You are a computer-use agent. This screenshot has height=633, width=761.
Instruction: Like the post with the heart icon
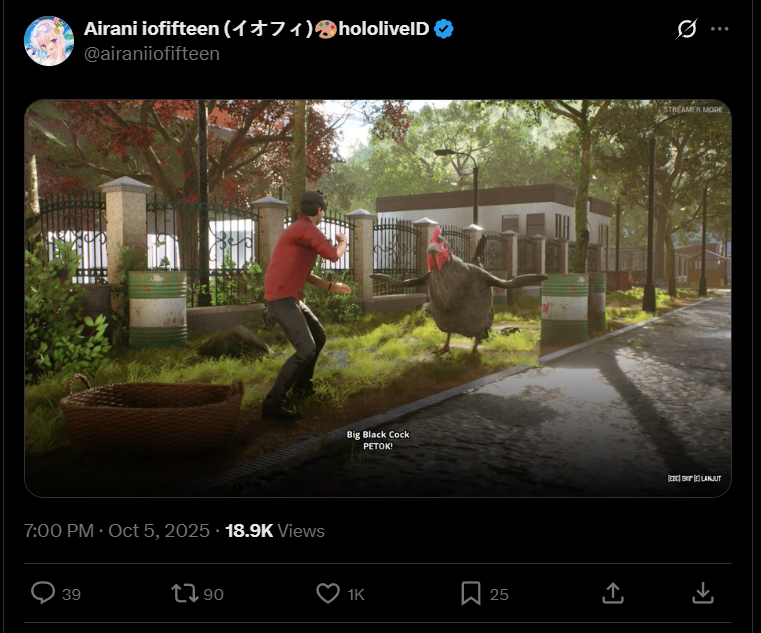[328, 593]
